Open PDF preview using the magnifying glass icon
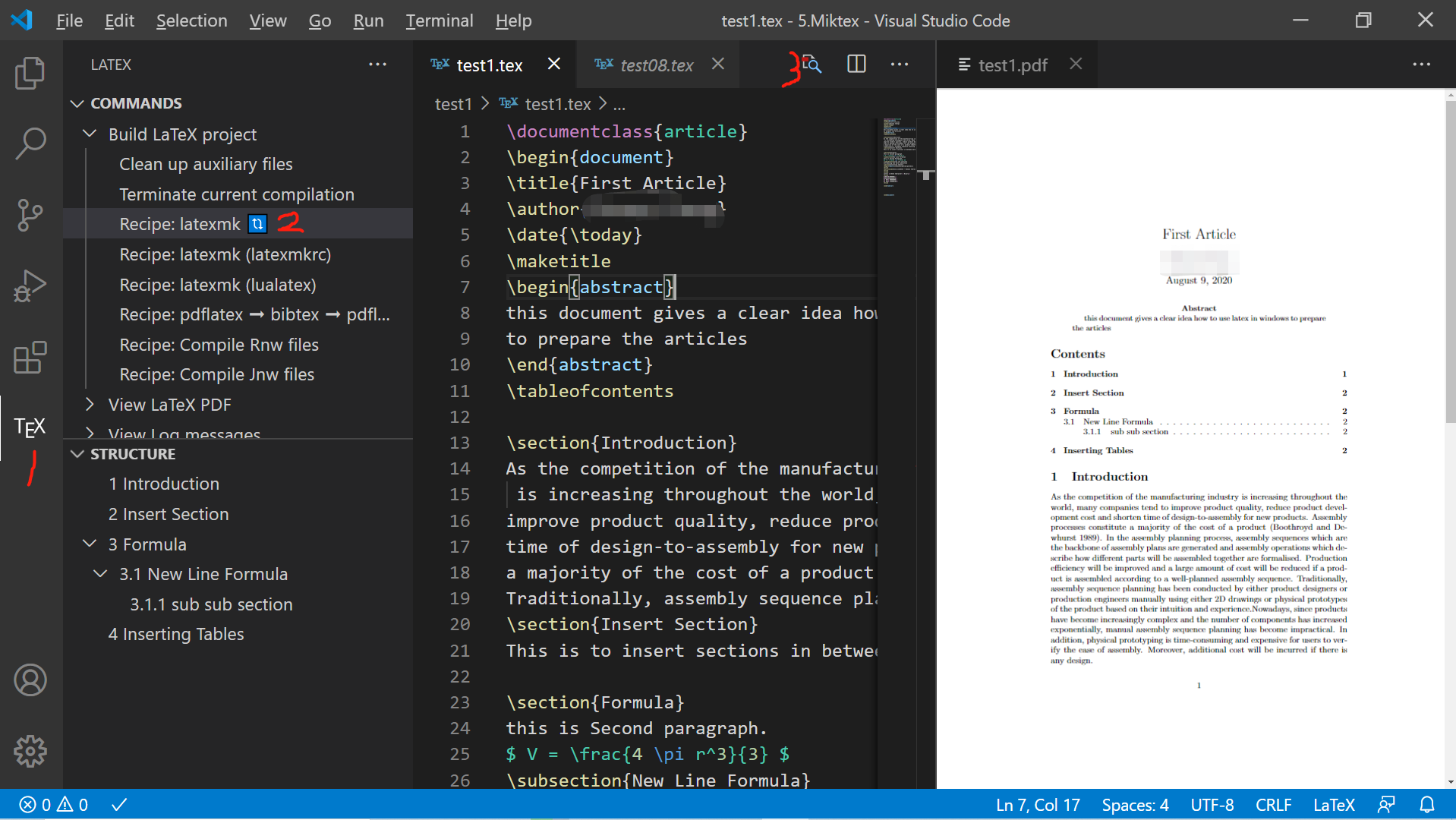 (812, 65)
